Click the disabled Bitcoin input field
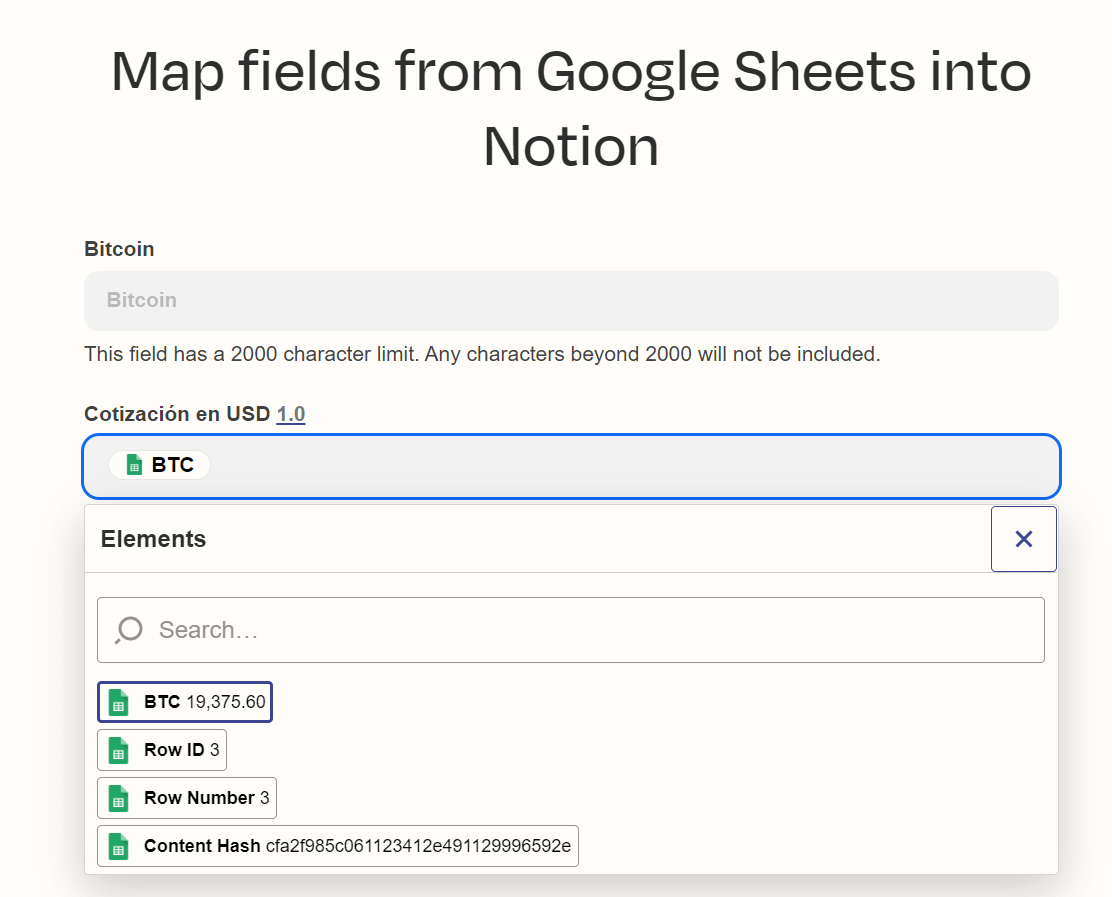 tap(571, 300)
